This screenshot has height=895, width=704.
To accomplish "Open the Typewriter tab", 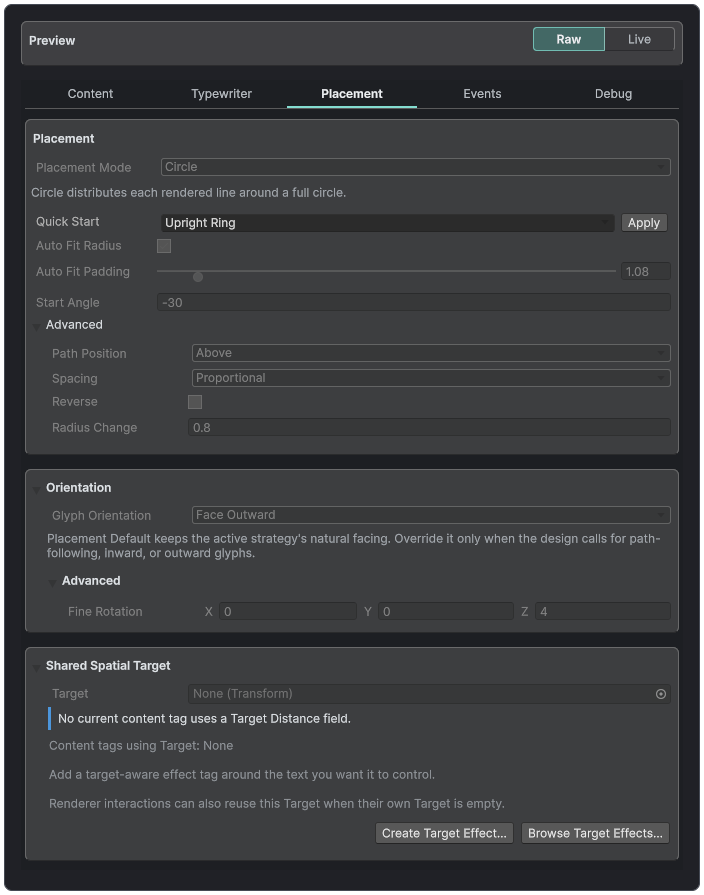I will tap(221, 94).
